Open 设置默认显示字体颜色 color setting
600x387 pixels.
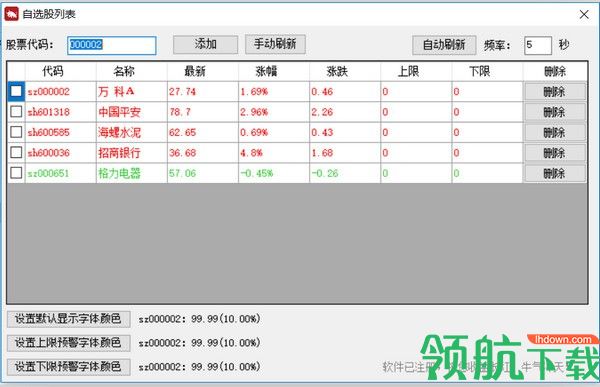coord(68,318)
